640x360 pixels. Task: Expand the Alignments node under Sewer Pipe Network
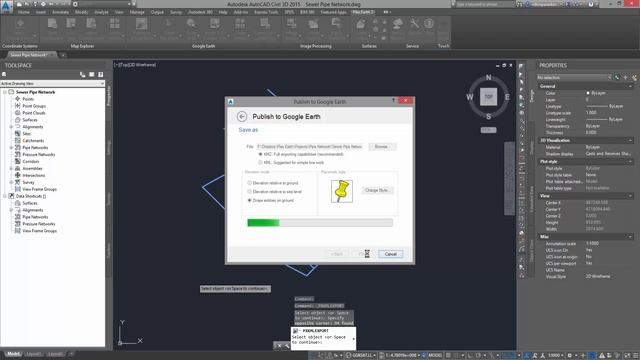[11, 127]
